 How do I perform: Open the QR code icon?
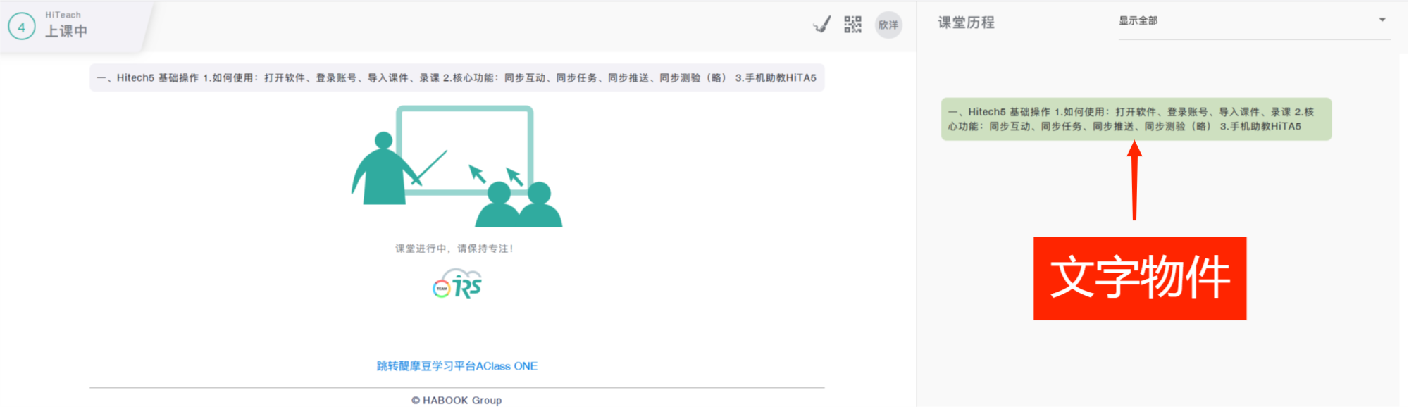point(853,25)
